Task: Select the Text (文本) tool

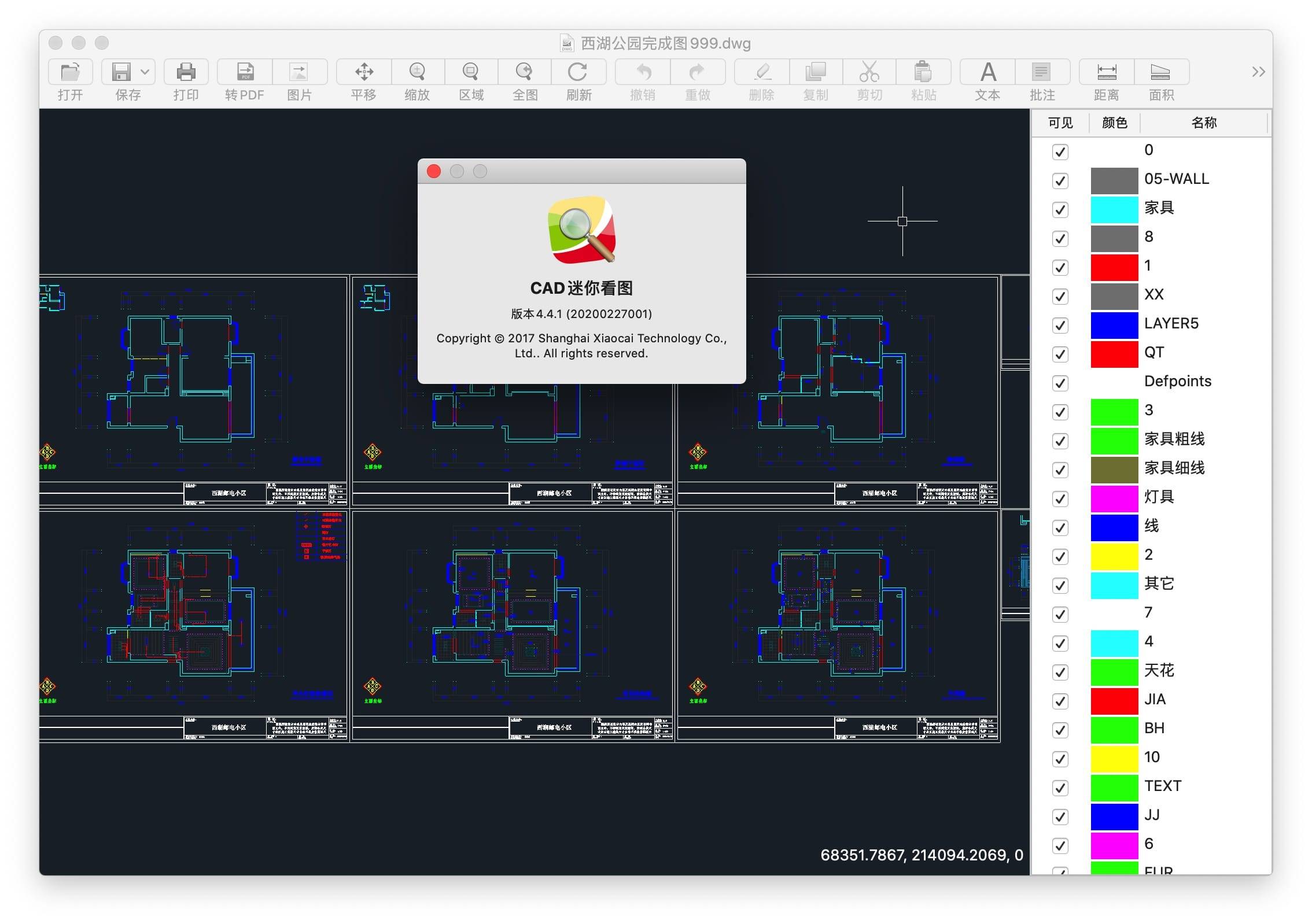Action: point(987,72)
